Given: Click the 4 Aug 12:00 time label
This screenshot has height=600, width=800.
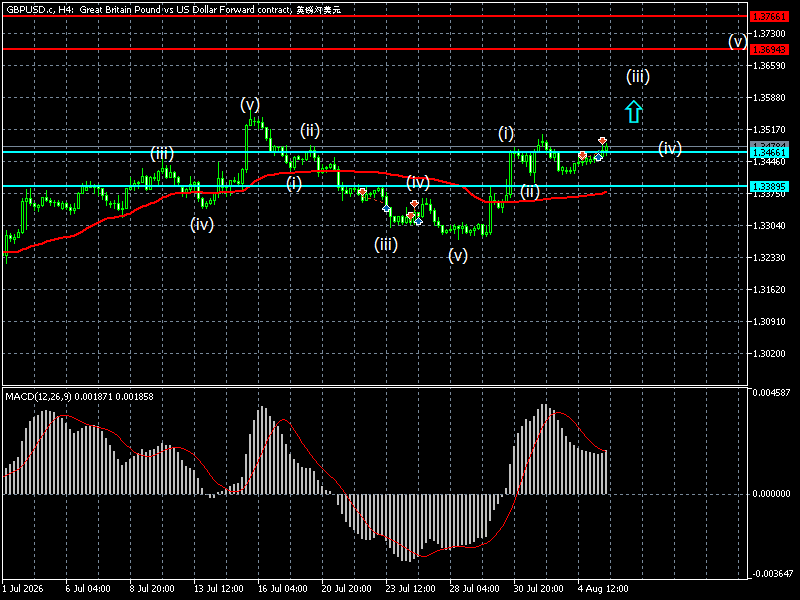Looking at the screenshot, I should tap(603, 589).
